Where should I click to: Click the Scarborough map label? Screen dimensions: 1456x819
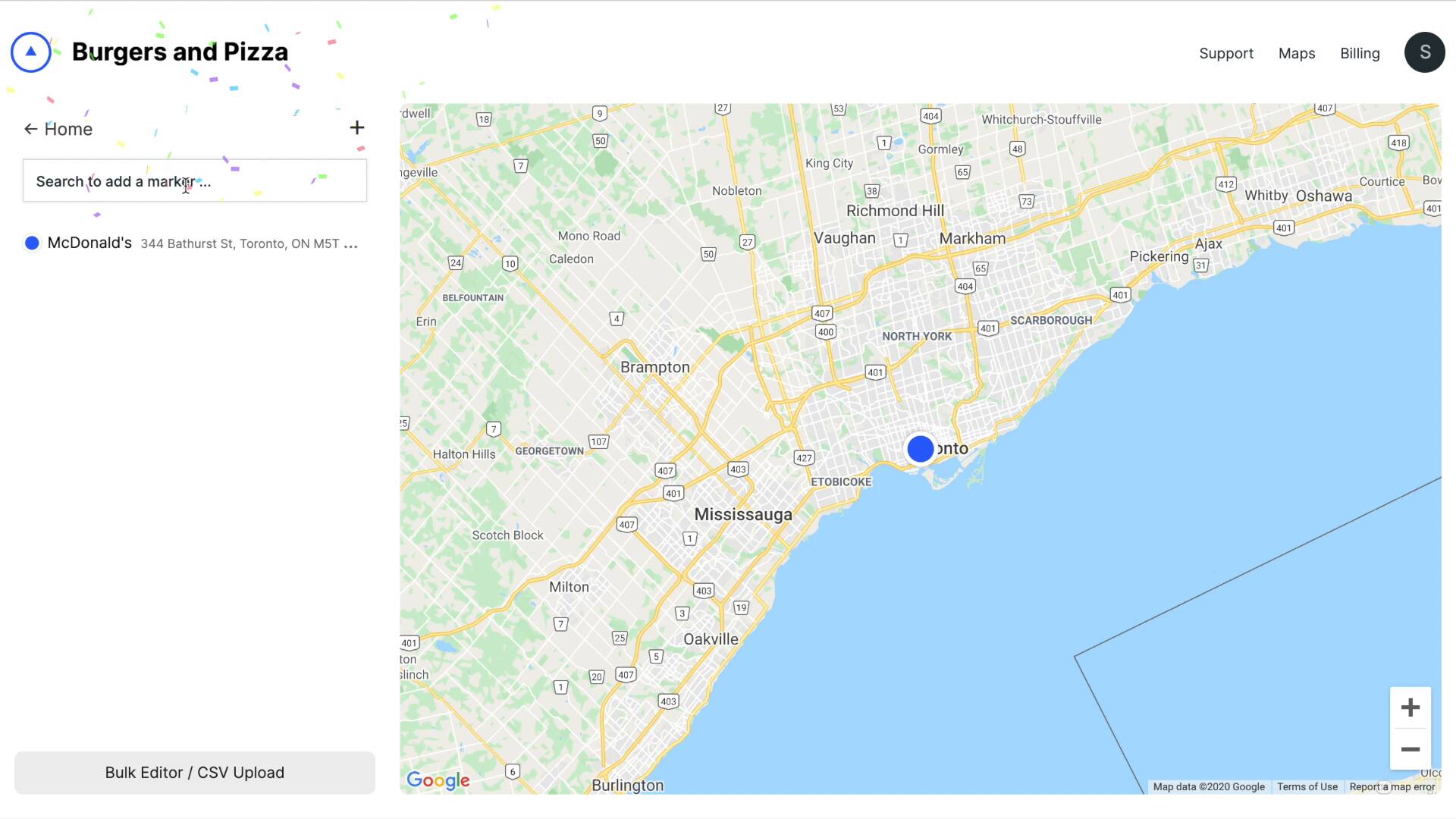1050,320
